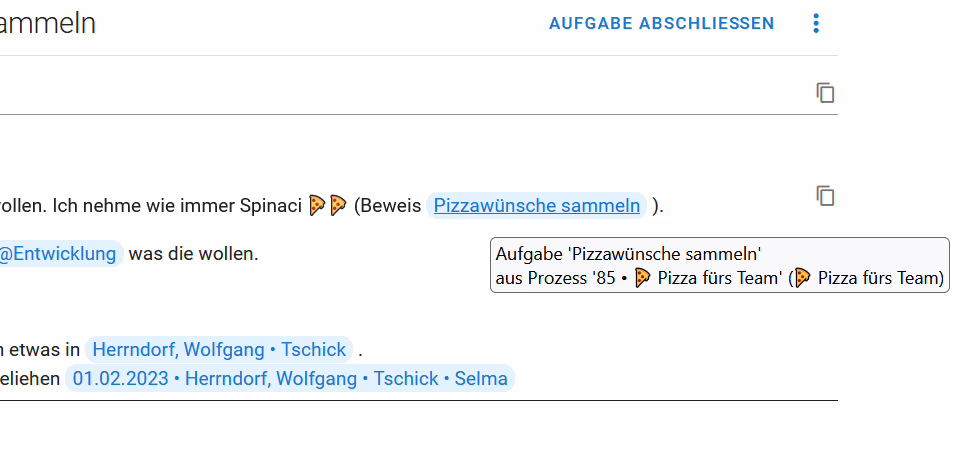
Task: Click the page title ending in ammeln
Action: (x=48, y=23)
